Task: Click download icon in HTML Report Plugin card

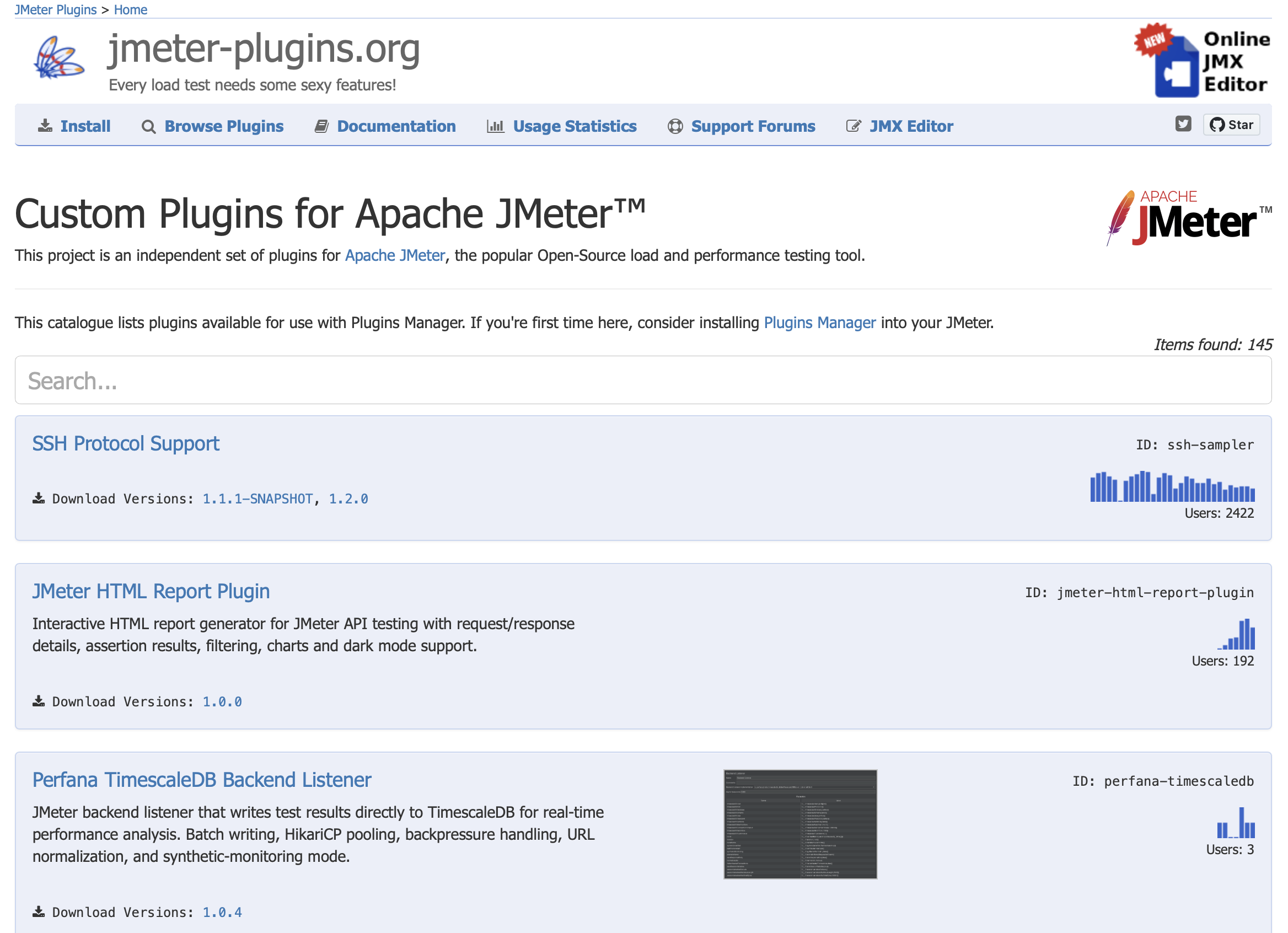Action: 39,701
